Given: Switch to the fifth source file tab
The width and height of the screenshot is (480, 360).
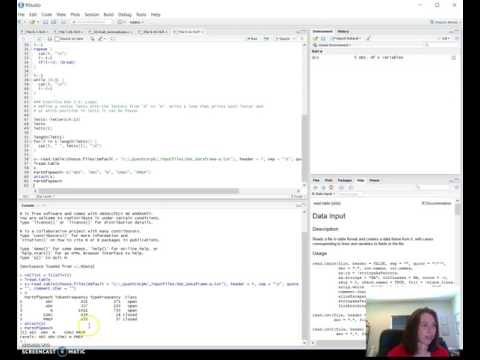Looking at the screenshot, I should tap(189, 32).
